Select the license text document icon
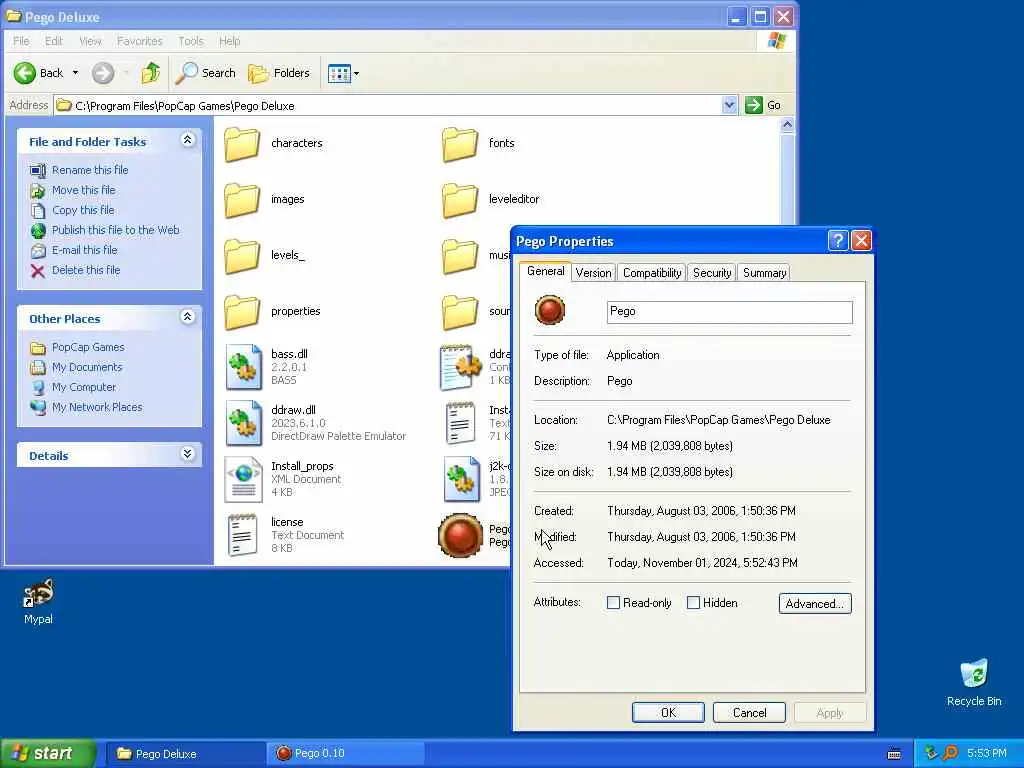This screenshot has height=768, width=1024. pos(242,536)
